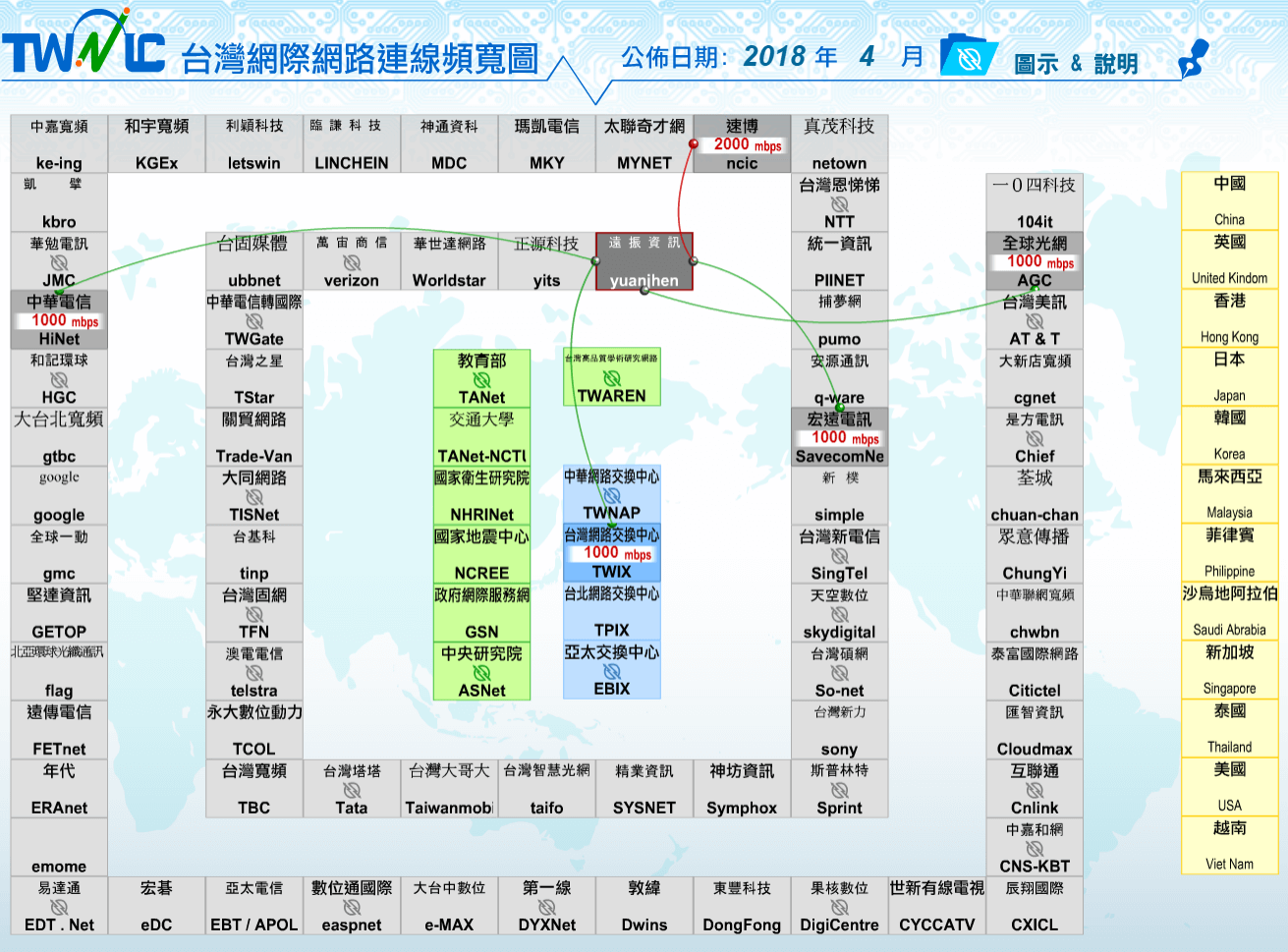Select the Korea 韓國 country cell
The image size is (1288, 952).
point(1229,435)
